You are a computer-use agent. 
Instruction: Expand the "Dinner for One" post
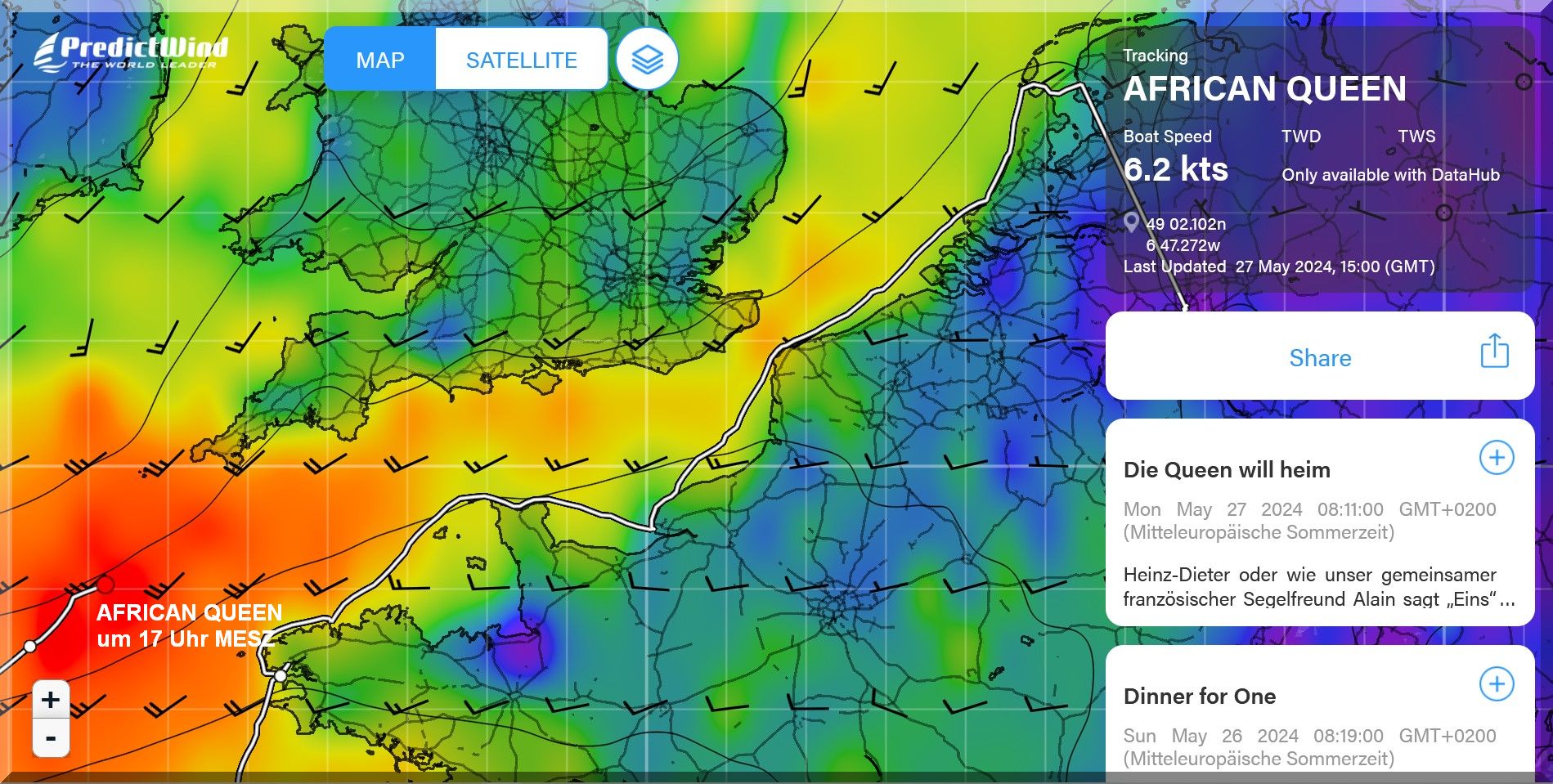pyautogui.click(x=1497, y=684)
